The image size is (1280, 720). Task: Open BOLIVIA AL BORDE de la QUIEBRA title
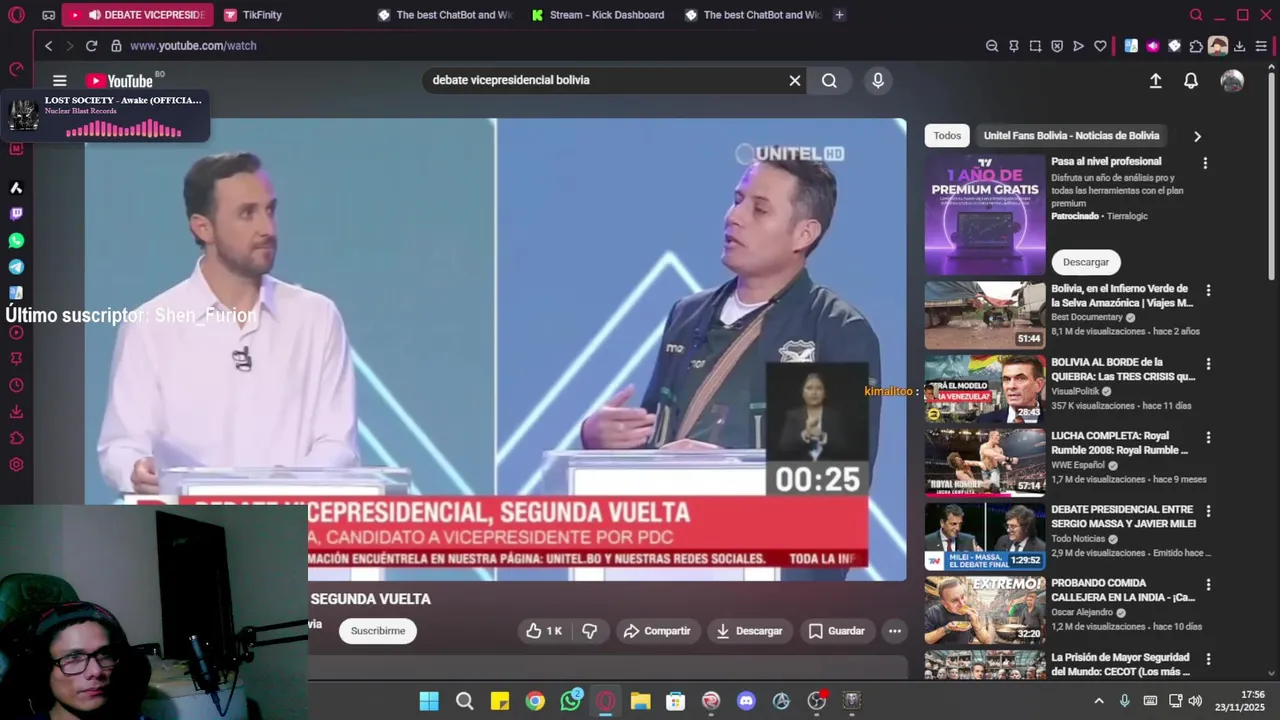(1123, 369)
